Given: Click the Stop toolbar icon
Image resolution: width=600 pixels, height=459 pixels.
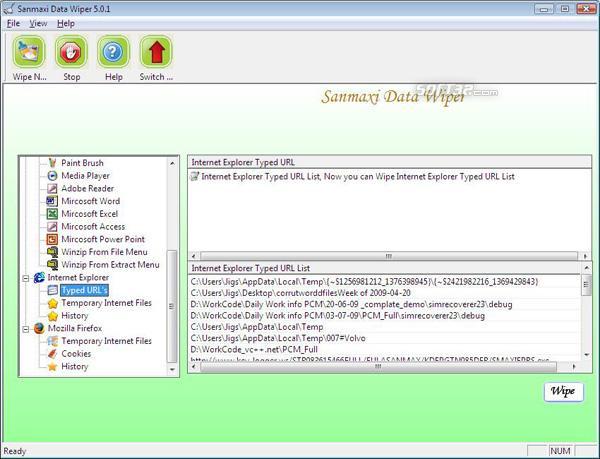Looking at the screenshot, I should 71,52.
